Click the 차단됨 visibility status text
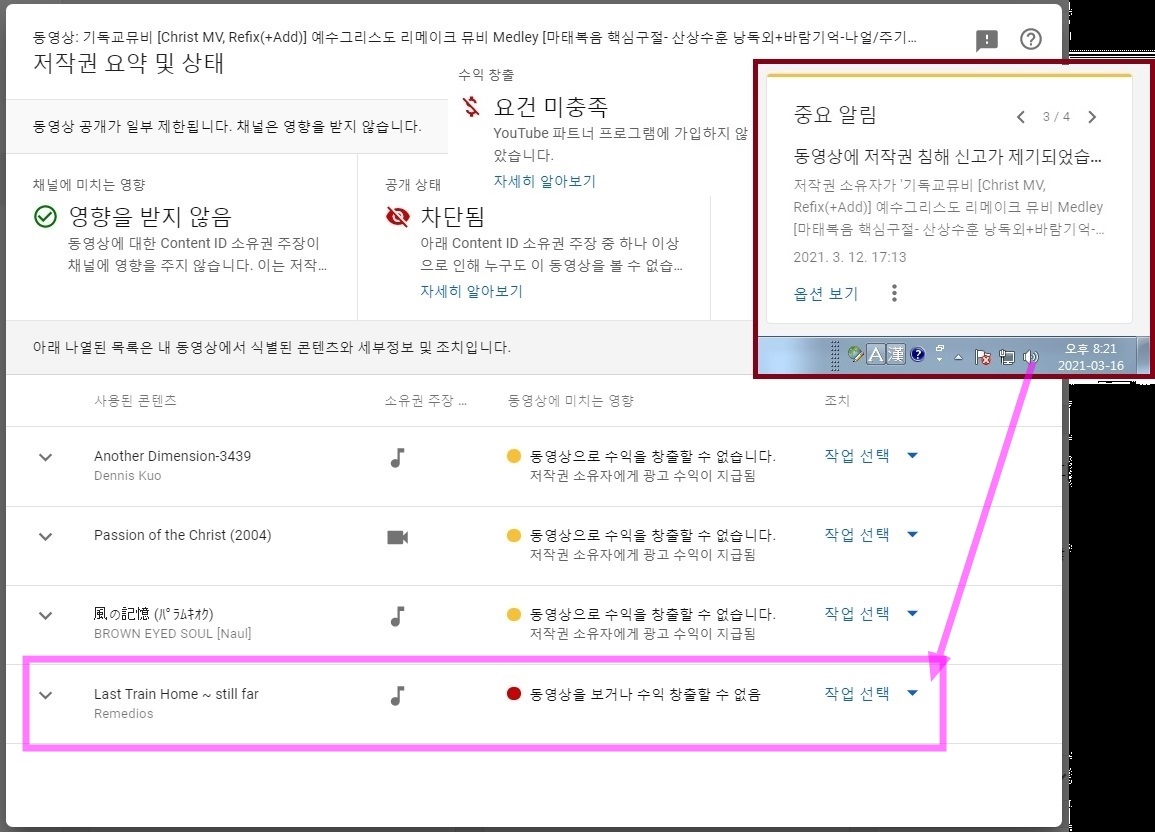Image resolution: width=1155 pixels, height=832 pixels. tap(452, 216)
